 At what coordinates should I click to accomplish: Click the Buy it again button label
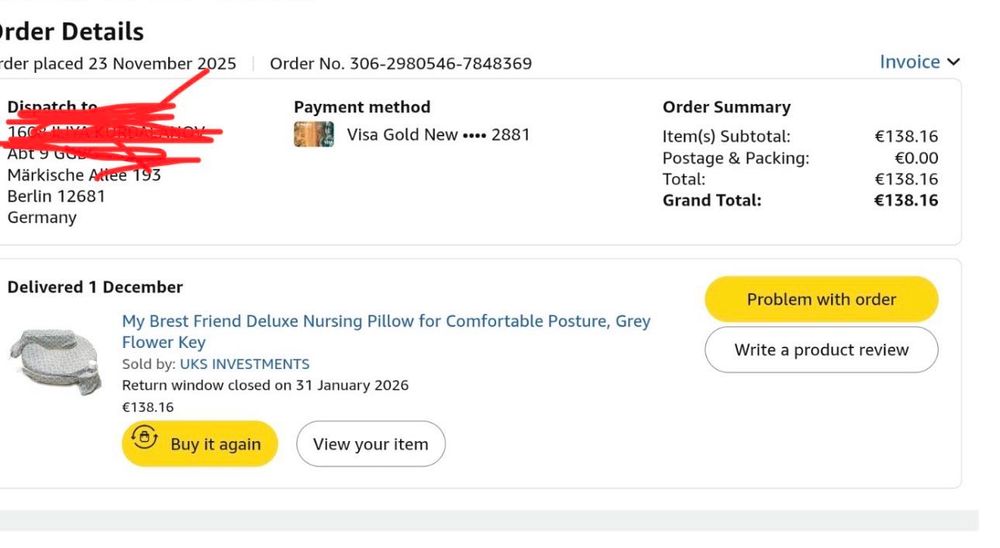tap(215, 444)
